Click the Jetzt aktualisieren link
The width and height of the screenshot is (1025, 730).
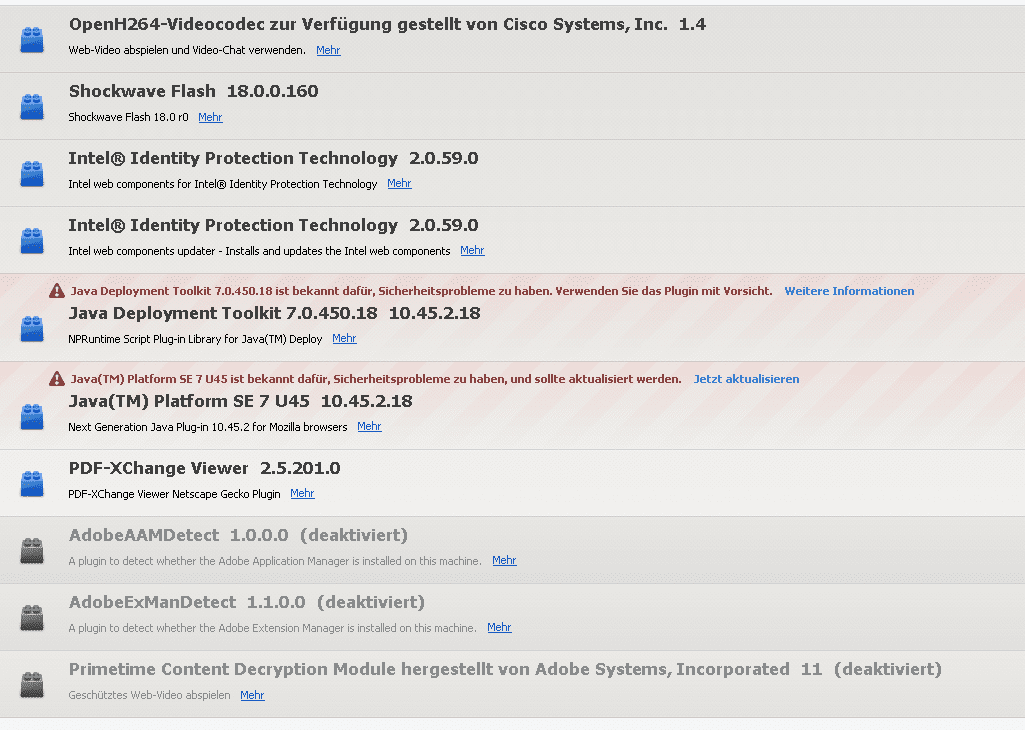pos(746,379)
